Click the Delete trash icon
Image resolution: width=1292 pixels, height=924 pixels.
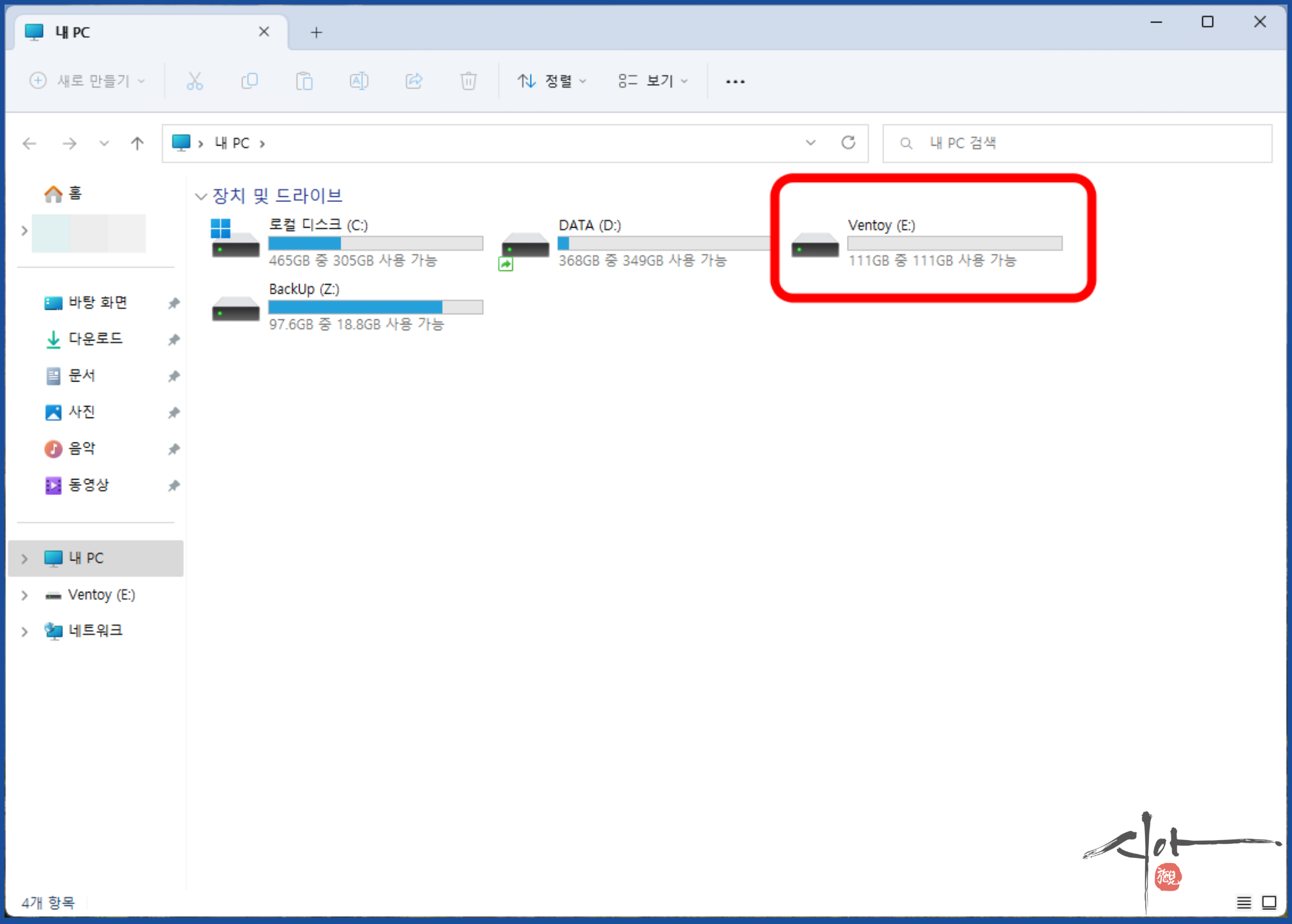pyautogui.click(x=468, y=81)
